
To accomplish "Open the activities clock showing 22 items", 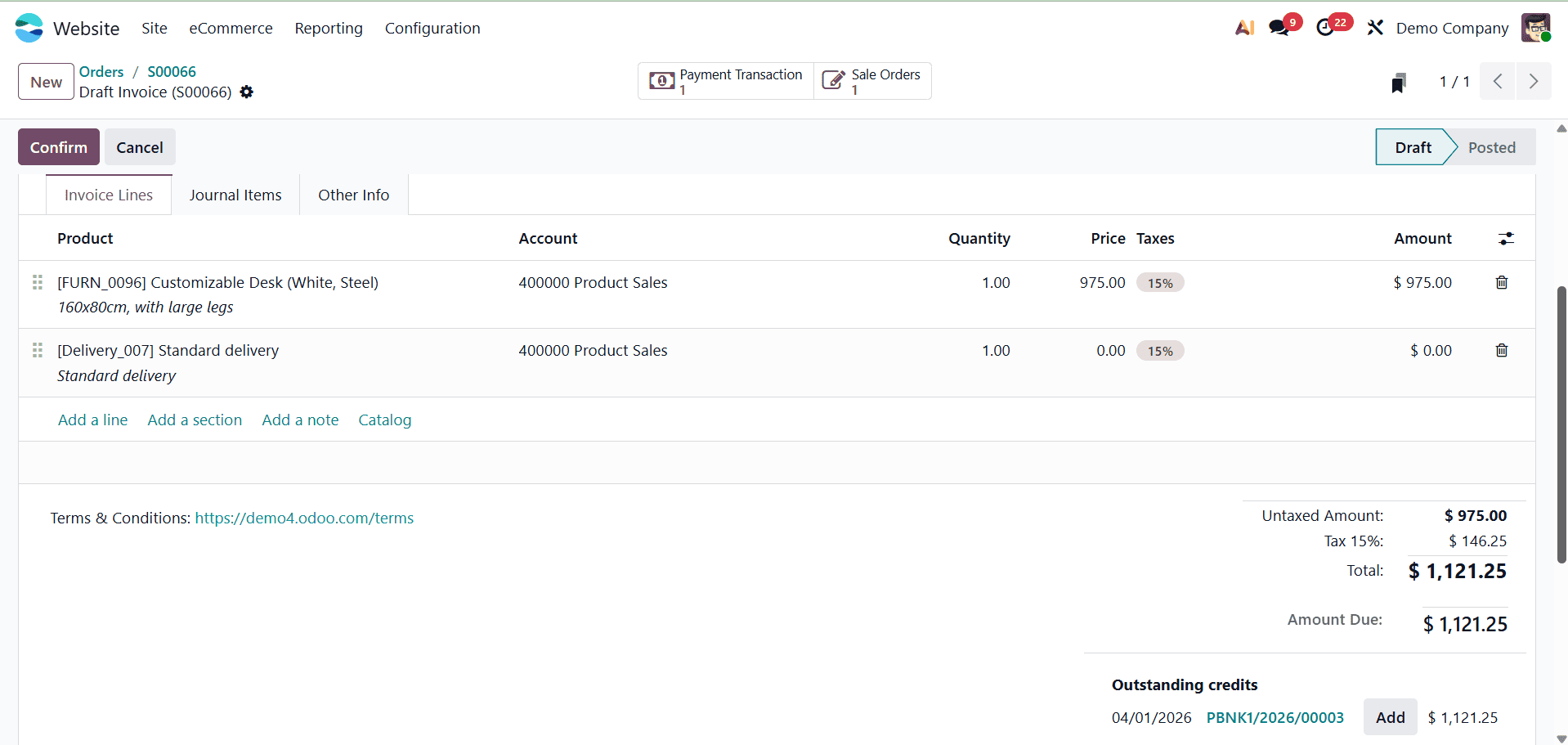I will pos(1328,27).
